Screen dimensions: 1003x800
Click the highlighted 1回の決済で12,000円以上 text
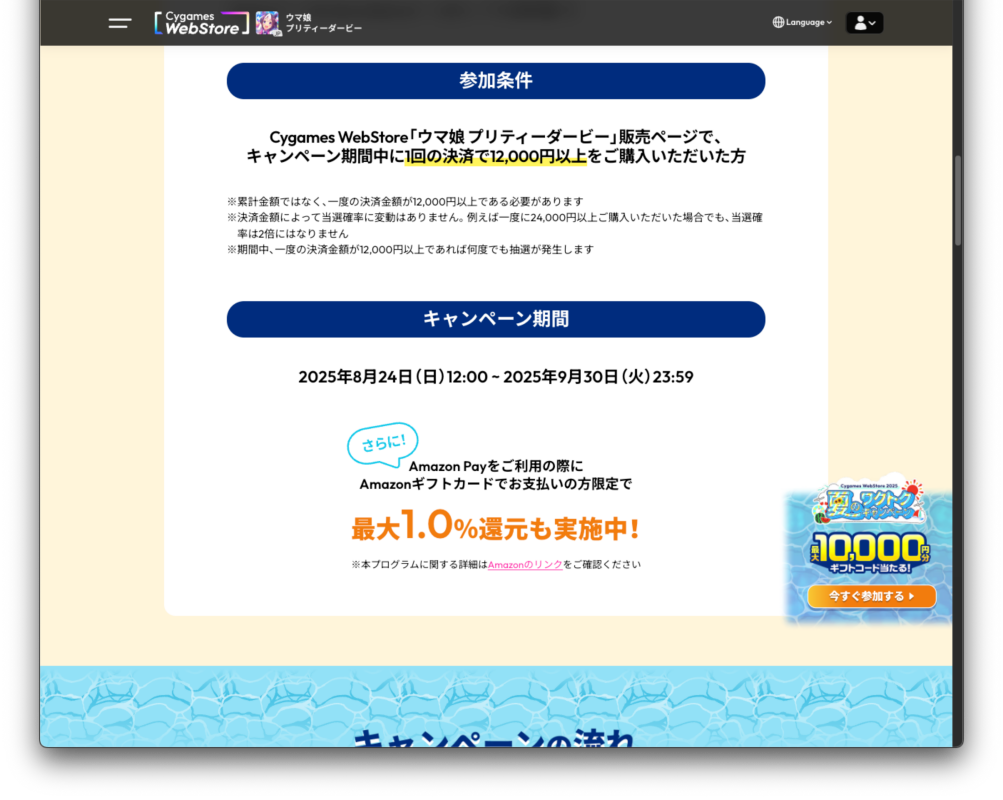[495, 156]
